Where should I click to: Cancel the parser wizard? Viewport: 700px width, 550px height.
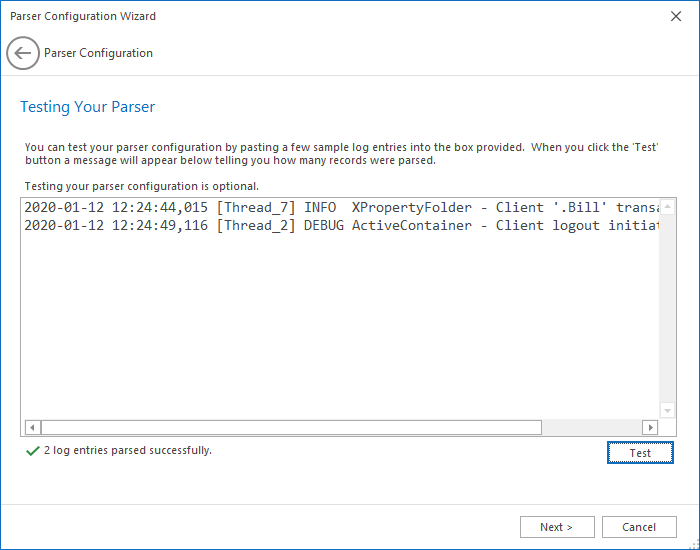click(639, 527)
